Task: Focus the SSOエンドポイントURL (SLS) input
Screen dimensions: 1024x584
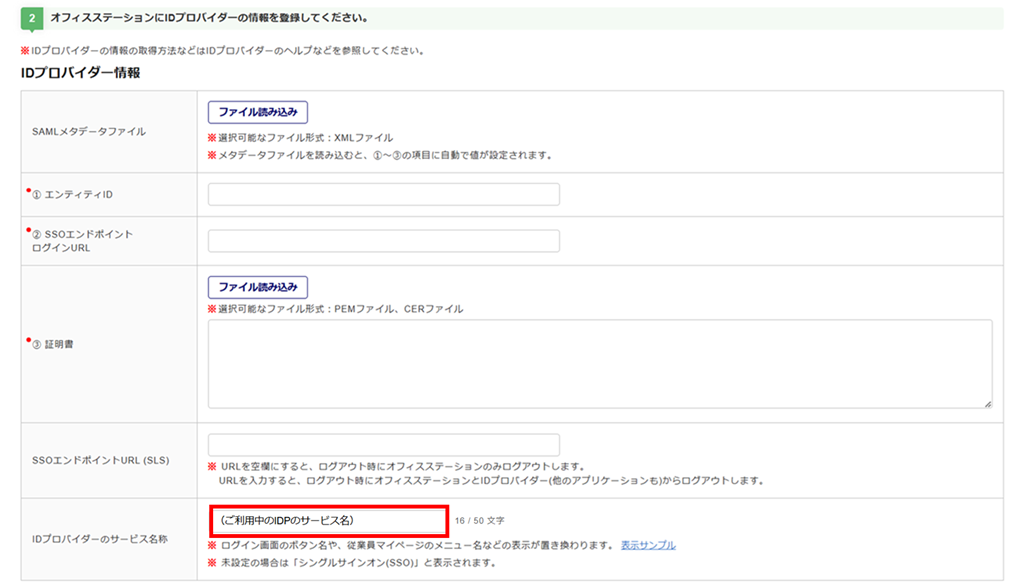Action: click(x=384, y=445)
